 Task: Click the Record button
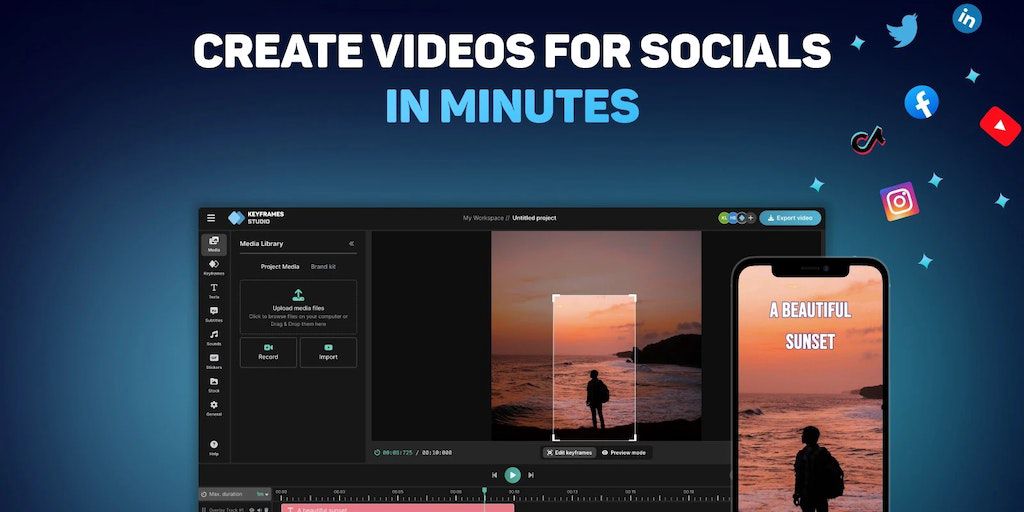(x=268, y=352)
